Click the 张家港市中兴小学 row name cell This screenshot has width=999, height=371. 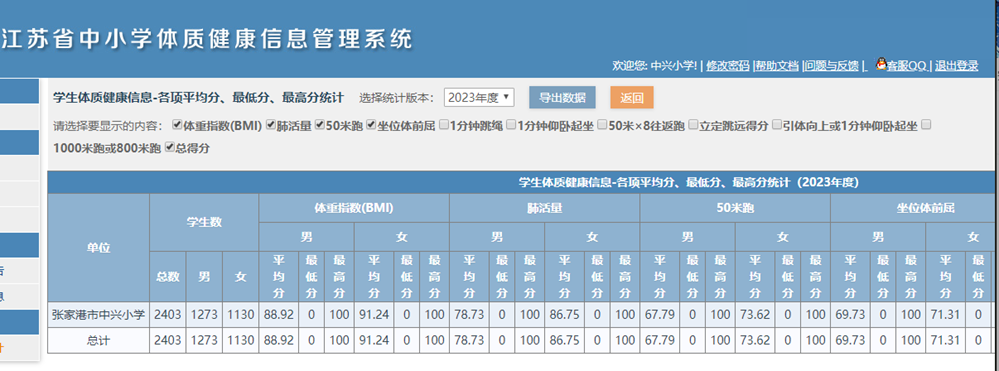pos(99,315)
